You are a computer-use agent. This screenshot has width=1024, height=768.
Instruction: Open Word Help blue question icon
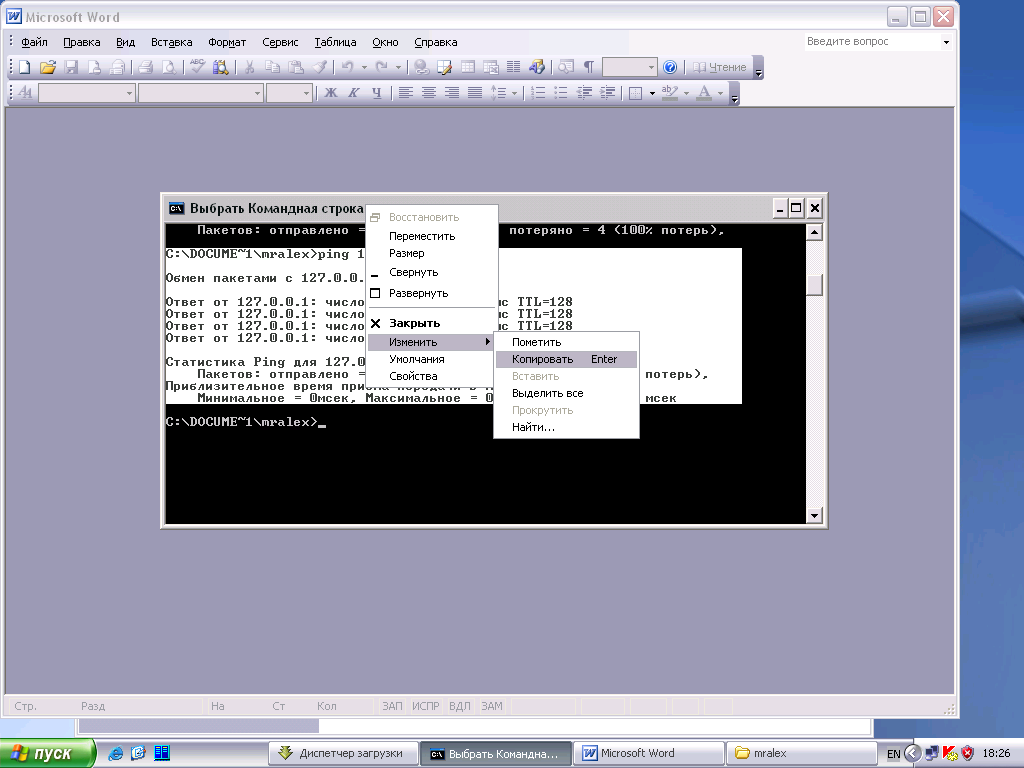(670, 67)
